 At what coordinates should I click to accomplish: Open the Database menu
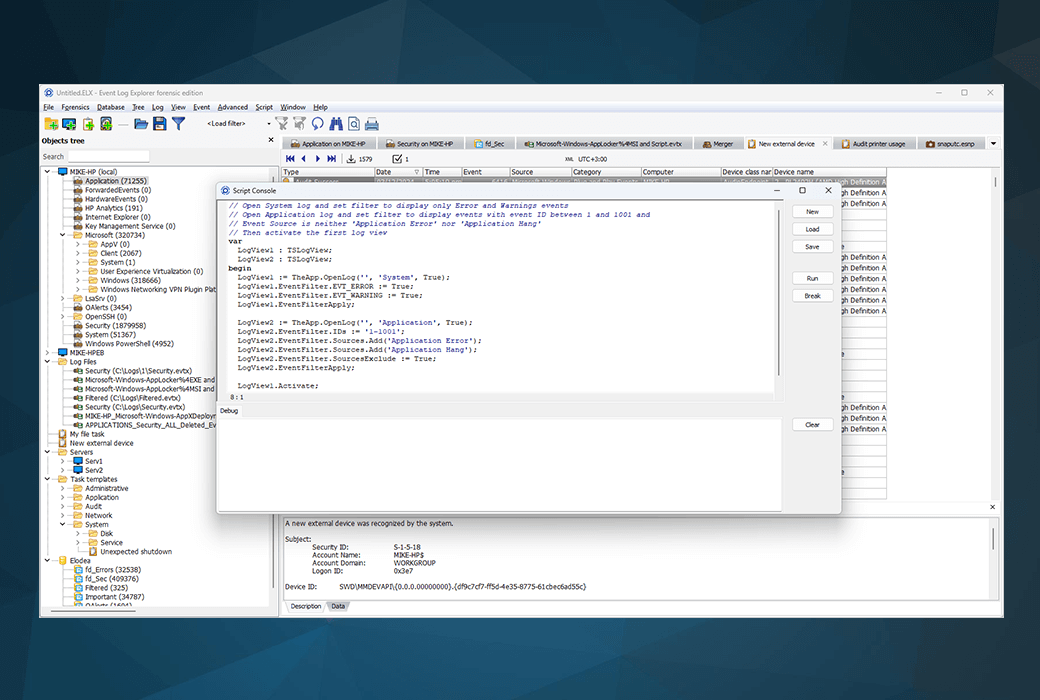click(x=111, y=107)
